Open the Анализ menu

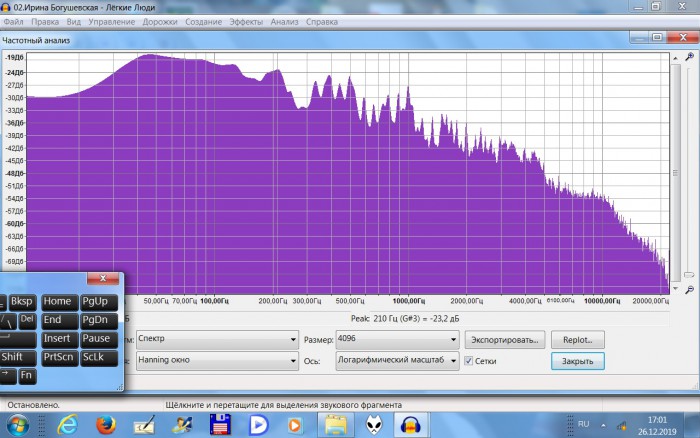284,22
